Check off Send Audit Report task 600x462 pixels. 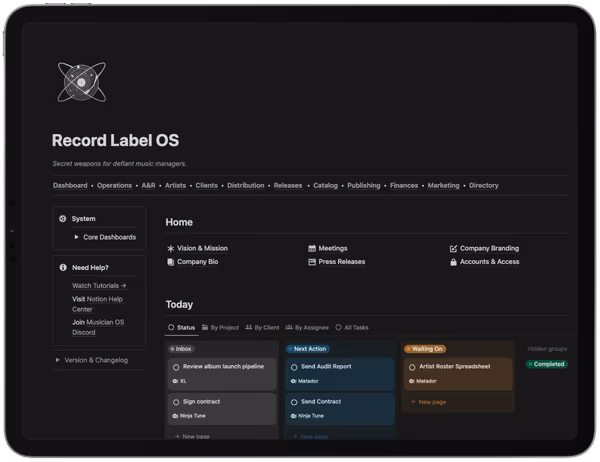[294, 367]
